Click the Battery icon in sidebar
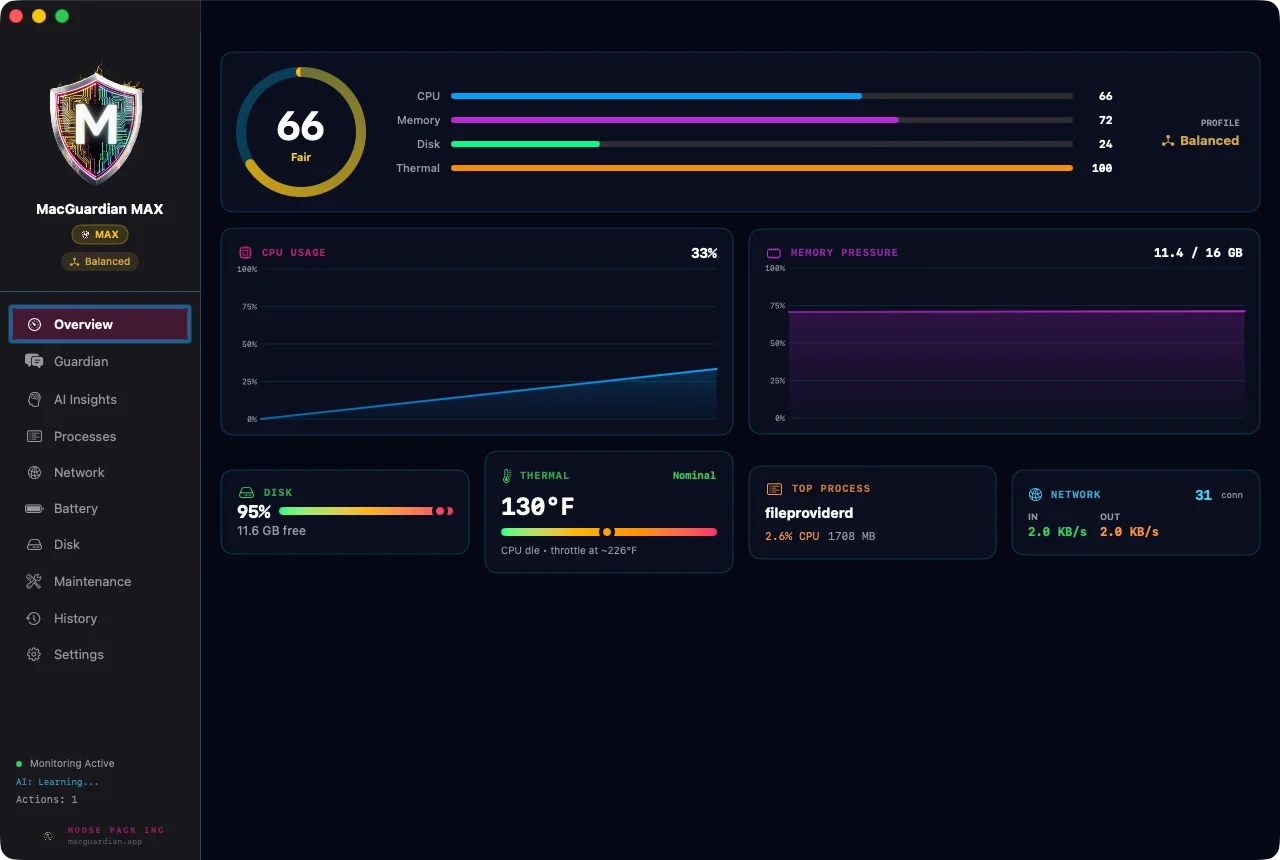 (x=34, y=508)
